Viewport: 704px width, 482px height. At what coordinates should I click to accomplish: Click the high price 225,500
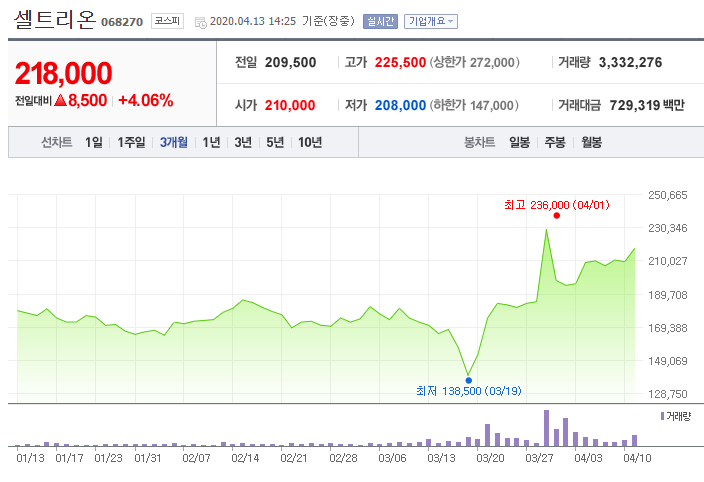coord(400,62)
